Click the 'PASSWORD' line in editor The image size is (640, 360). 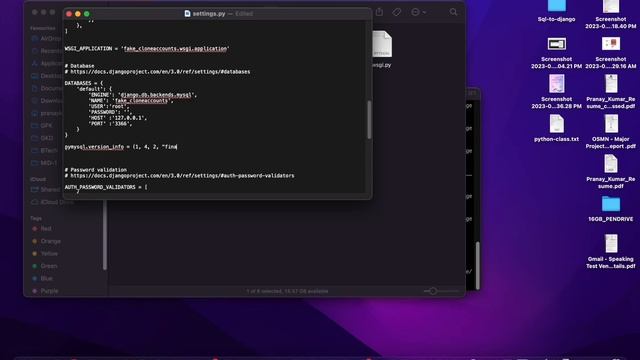[x=110, y=112]
